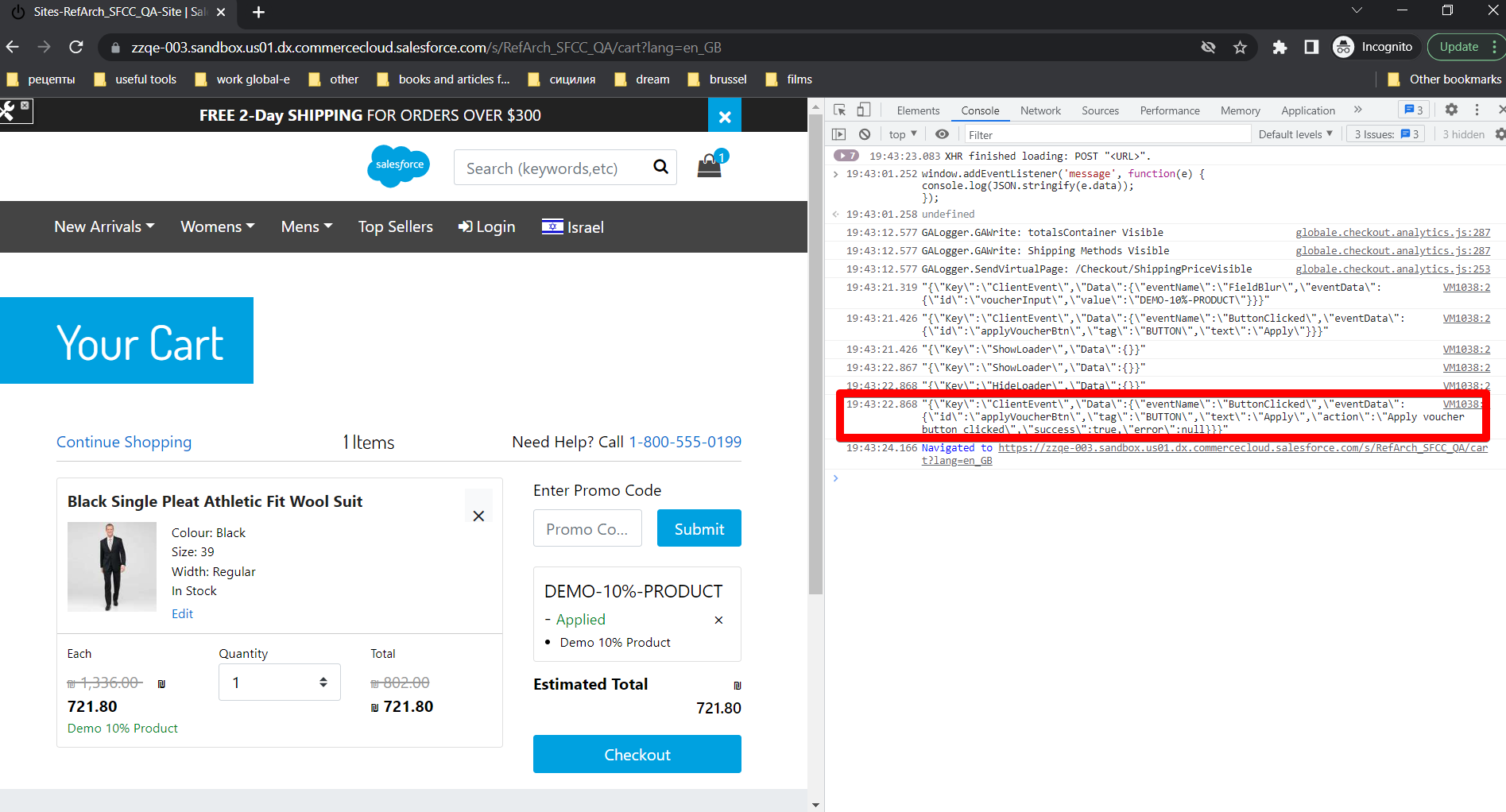This screenshot has height=812, width=1506.
Task: Open the side panel icon in browser toolbar
Action: pos(1311,47)
